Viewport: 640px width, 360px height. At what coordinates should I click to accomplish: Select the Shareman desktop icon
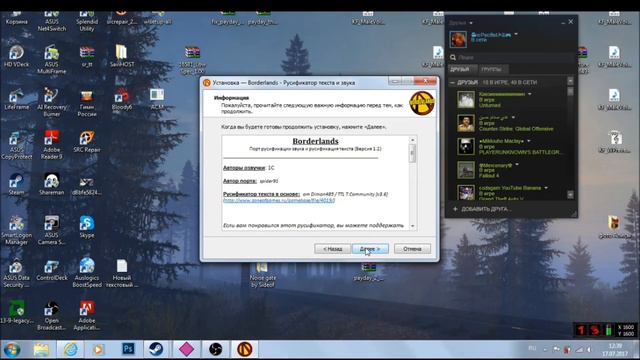coord(51,184)
